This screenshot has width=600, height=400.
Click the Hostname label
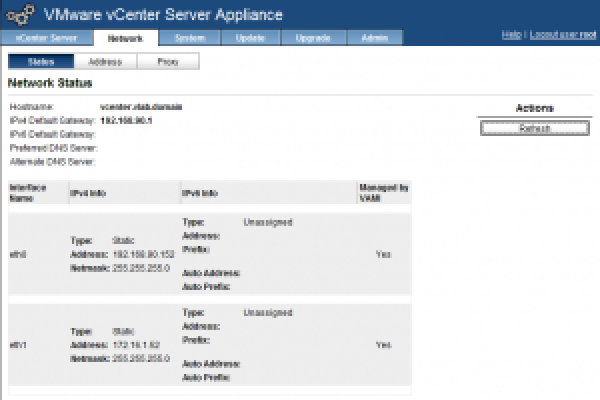tap(32, 107)
